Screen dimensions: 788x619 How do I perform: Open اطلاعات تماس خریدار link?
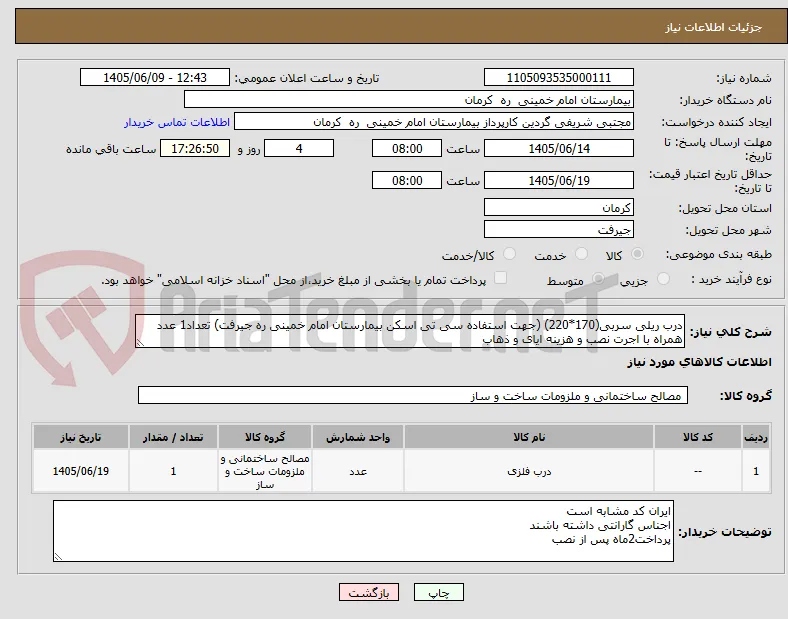click(x=177, y=122)
